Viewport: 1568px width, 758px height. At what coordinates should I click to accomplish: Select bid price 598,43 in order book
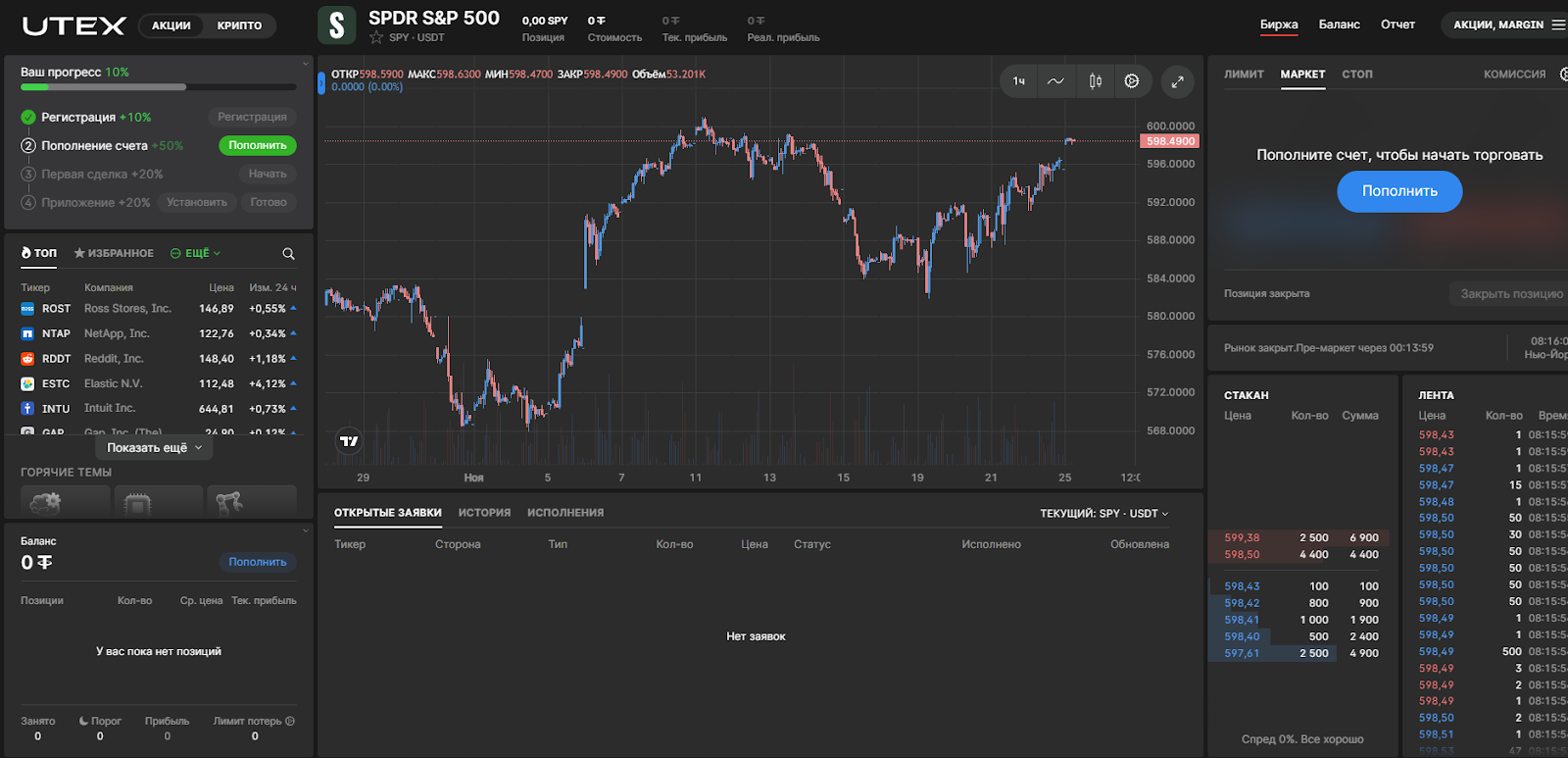click(x=1242, y=586)
